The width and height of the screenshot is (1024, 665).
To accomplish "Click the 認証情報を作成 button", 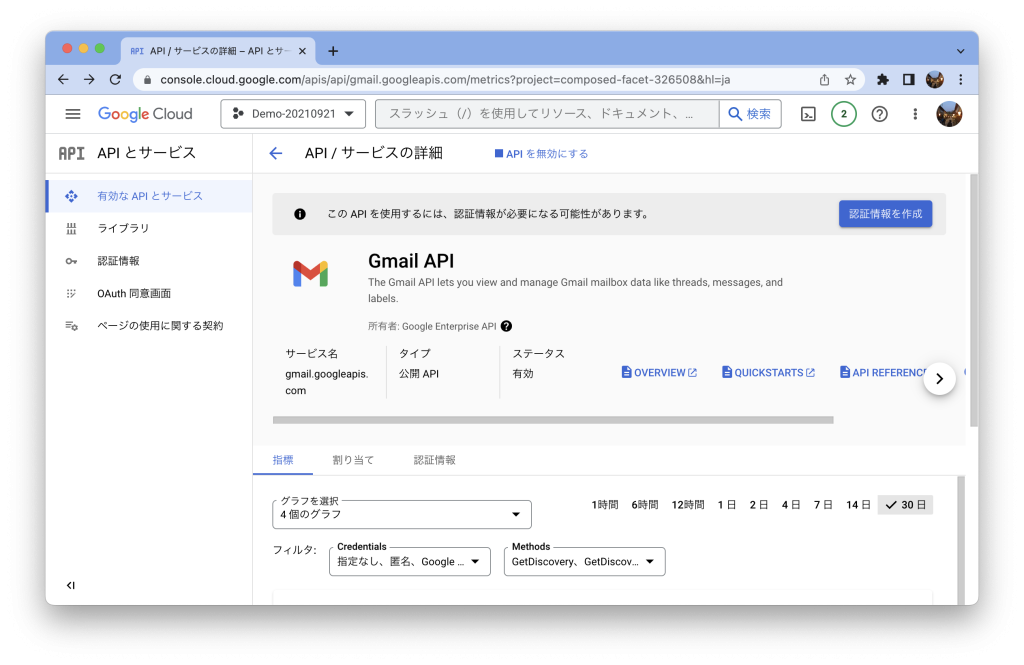I will [x=885, y=214].
